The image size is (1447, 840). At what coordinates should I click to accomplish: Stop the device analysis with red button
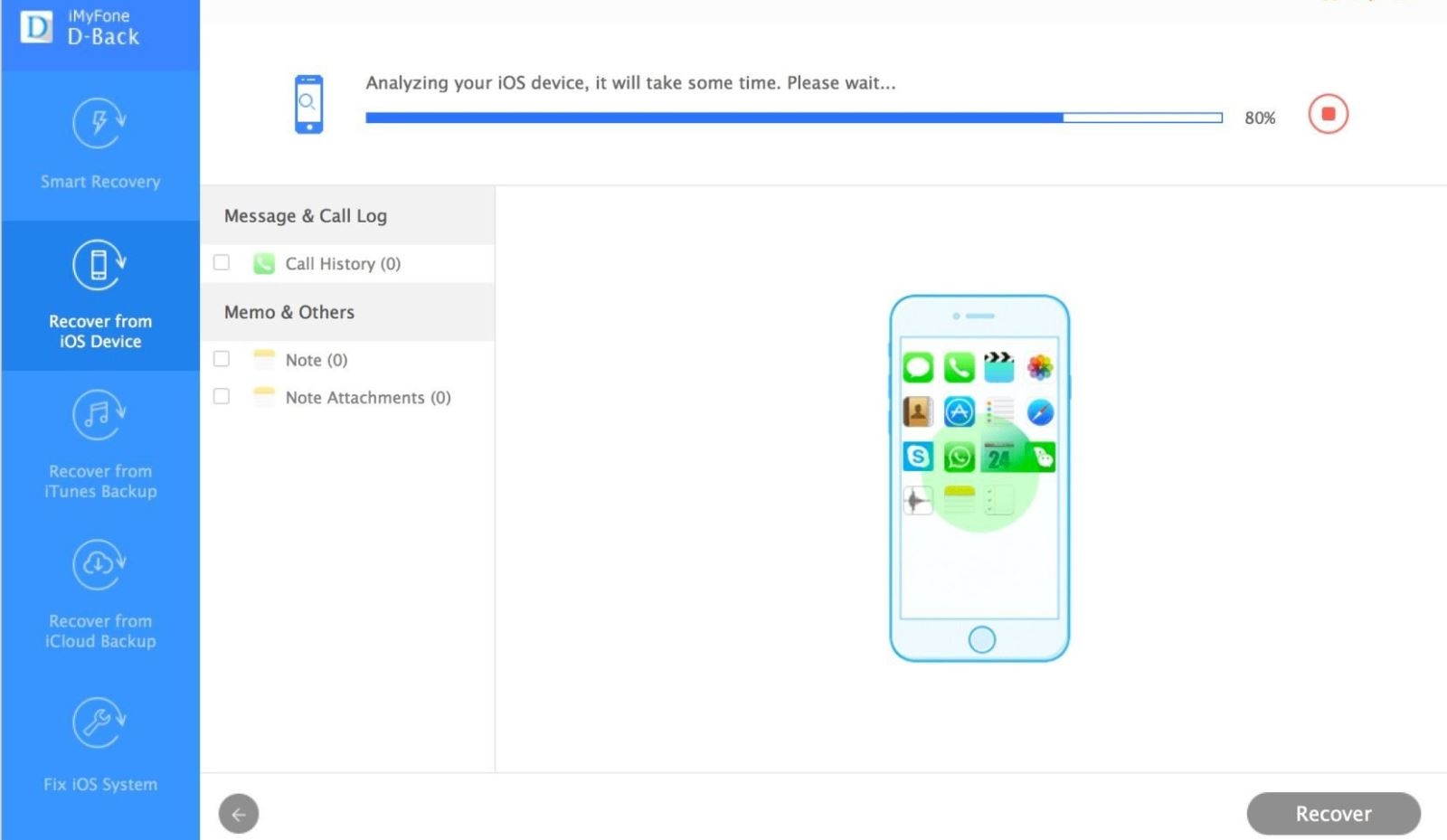point(1327,114)
